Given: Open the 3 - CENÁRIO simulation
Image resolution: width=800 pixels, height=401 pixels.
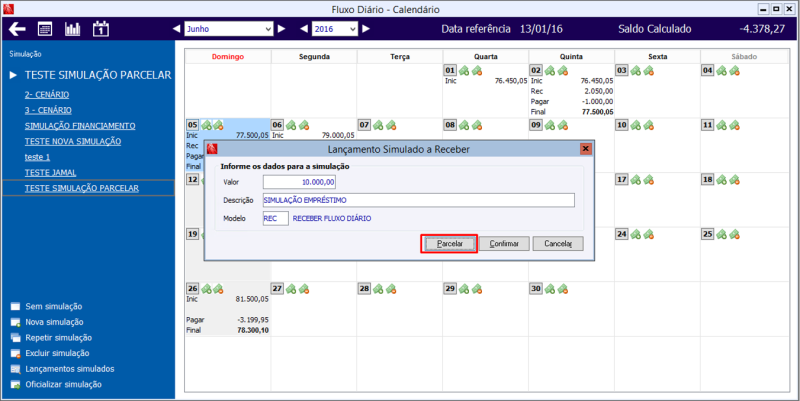Looking at the screenshot, I should tap(48, 110).
